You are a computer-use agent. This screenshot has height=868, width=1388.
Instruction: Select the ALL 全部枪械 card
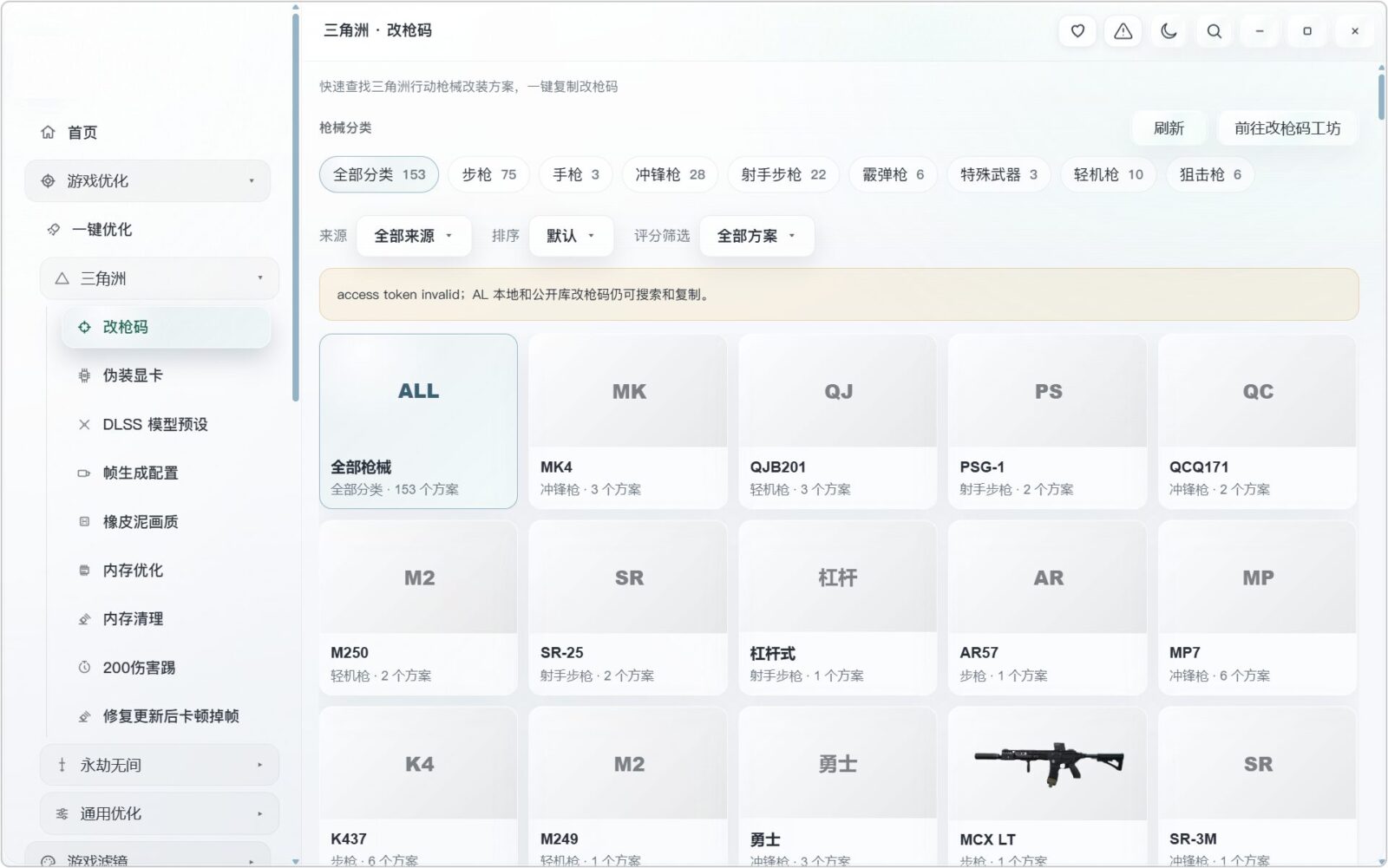(418, 421)
